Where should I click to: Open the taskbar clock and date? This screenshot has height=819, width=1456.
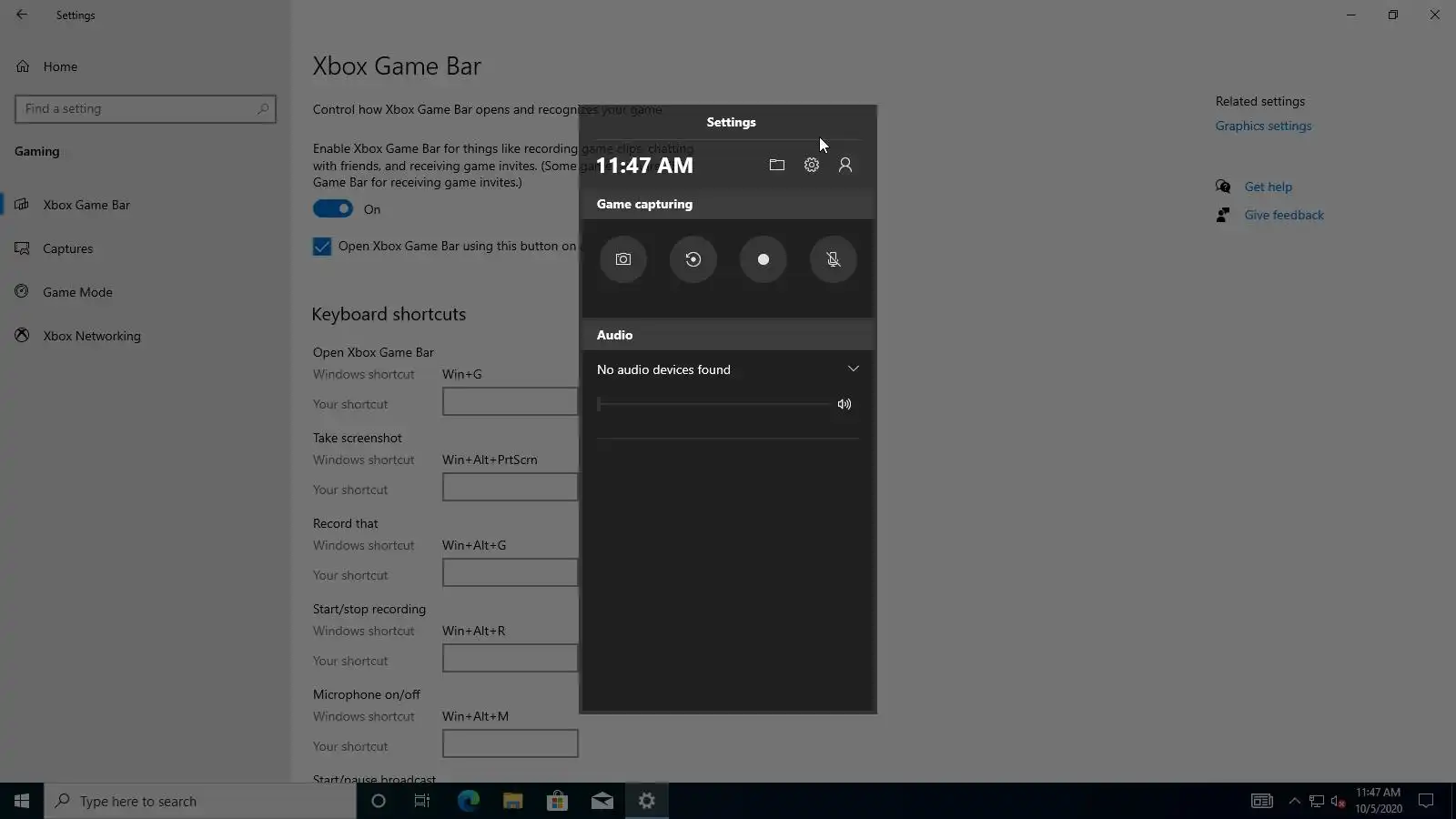click(x=1378, y=801)
